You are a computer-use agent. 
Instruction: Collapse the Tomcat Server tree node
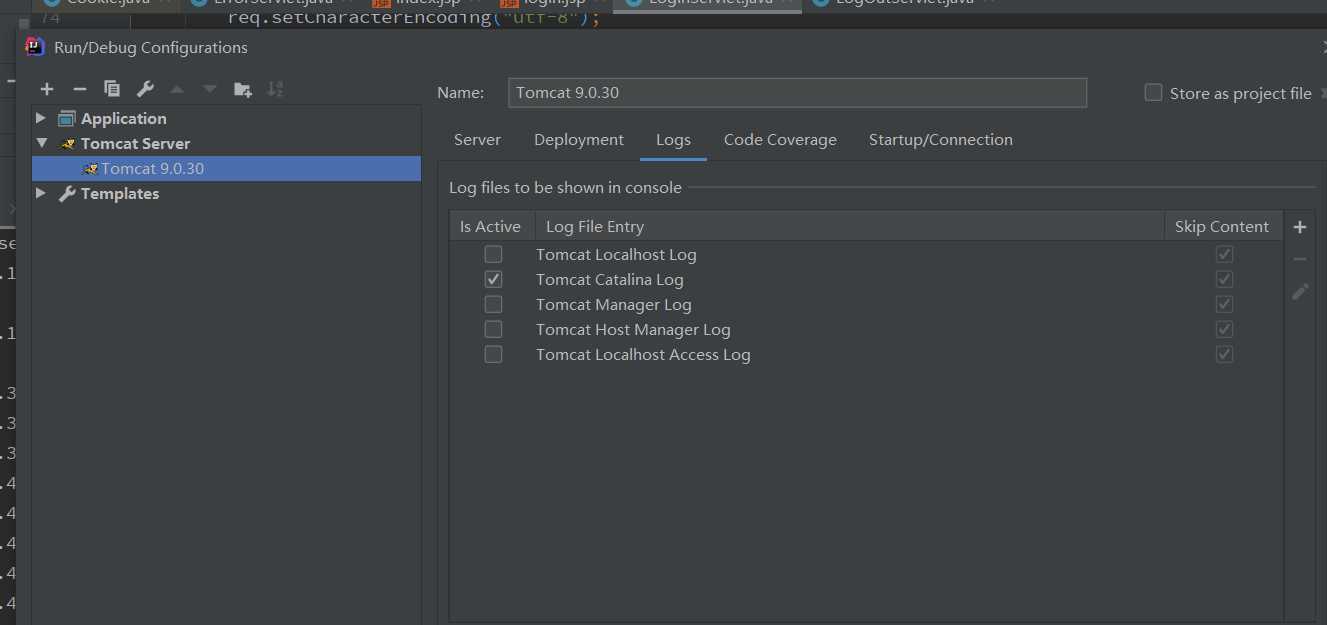41,143
